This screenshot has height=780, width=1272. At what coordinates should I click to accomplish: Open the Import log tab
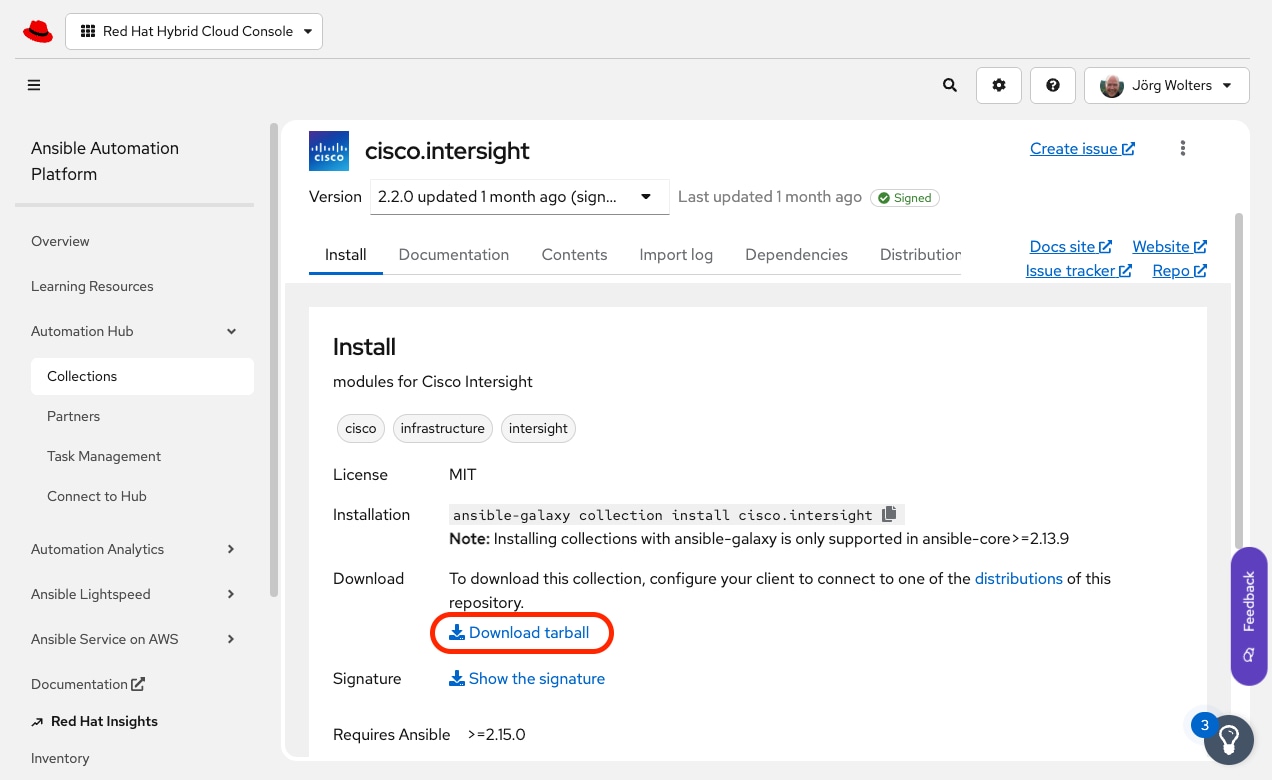point(676,255)
